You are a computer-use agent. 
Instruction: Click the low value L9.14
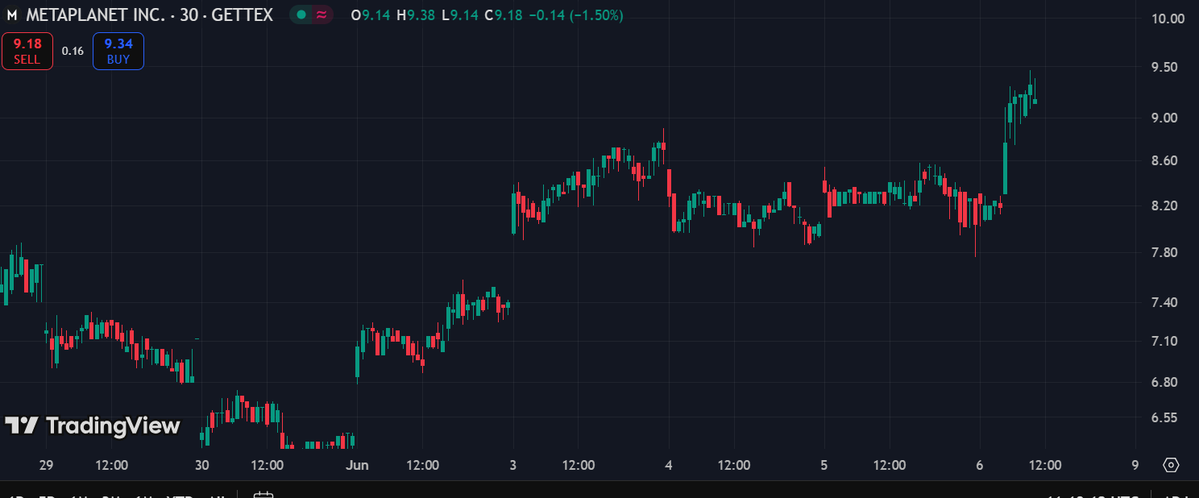[x=460, y=15]
